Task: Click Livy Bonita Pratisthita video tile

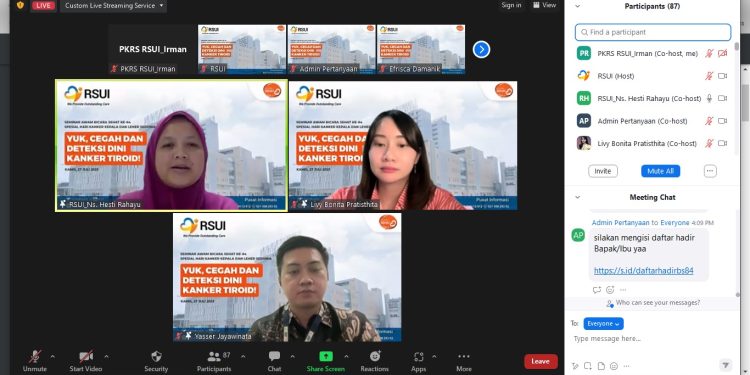Action: point(403,145)
